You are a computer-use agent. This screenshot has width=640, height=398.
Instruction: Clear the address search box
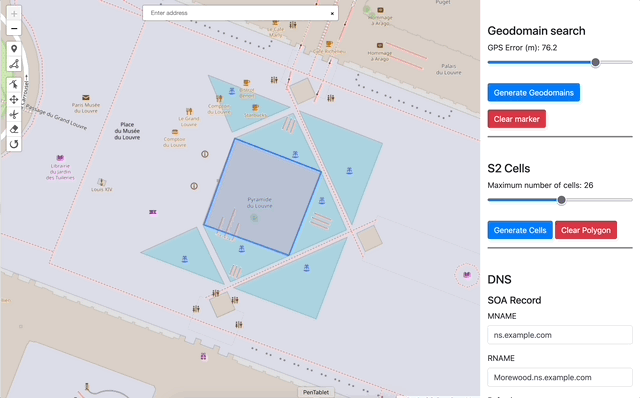pos(332,13)
